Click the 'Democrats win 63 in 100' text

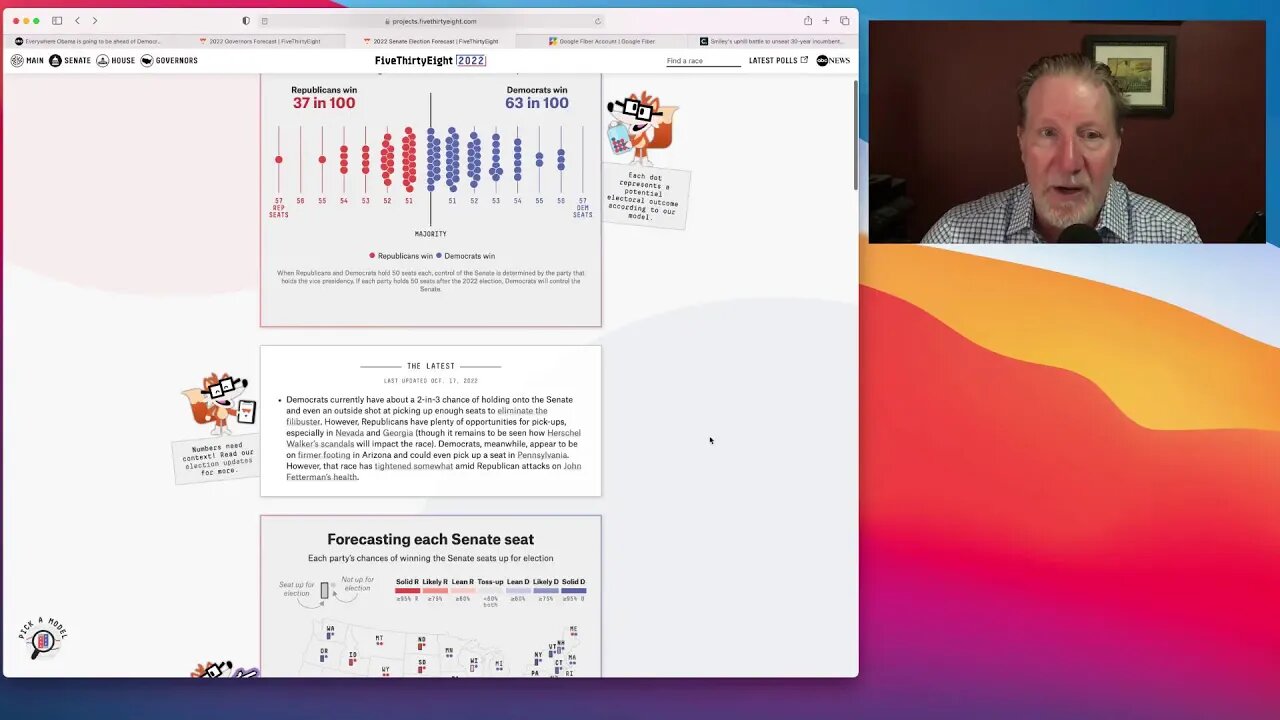pyautogui.click(x=537, y=97)
